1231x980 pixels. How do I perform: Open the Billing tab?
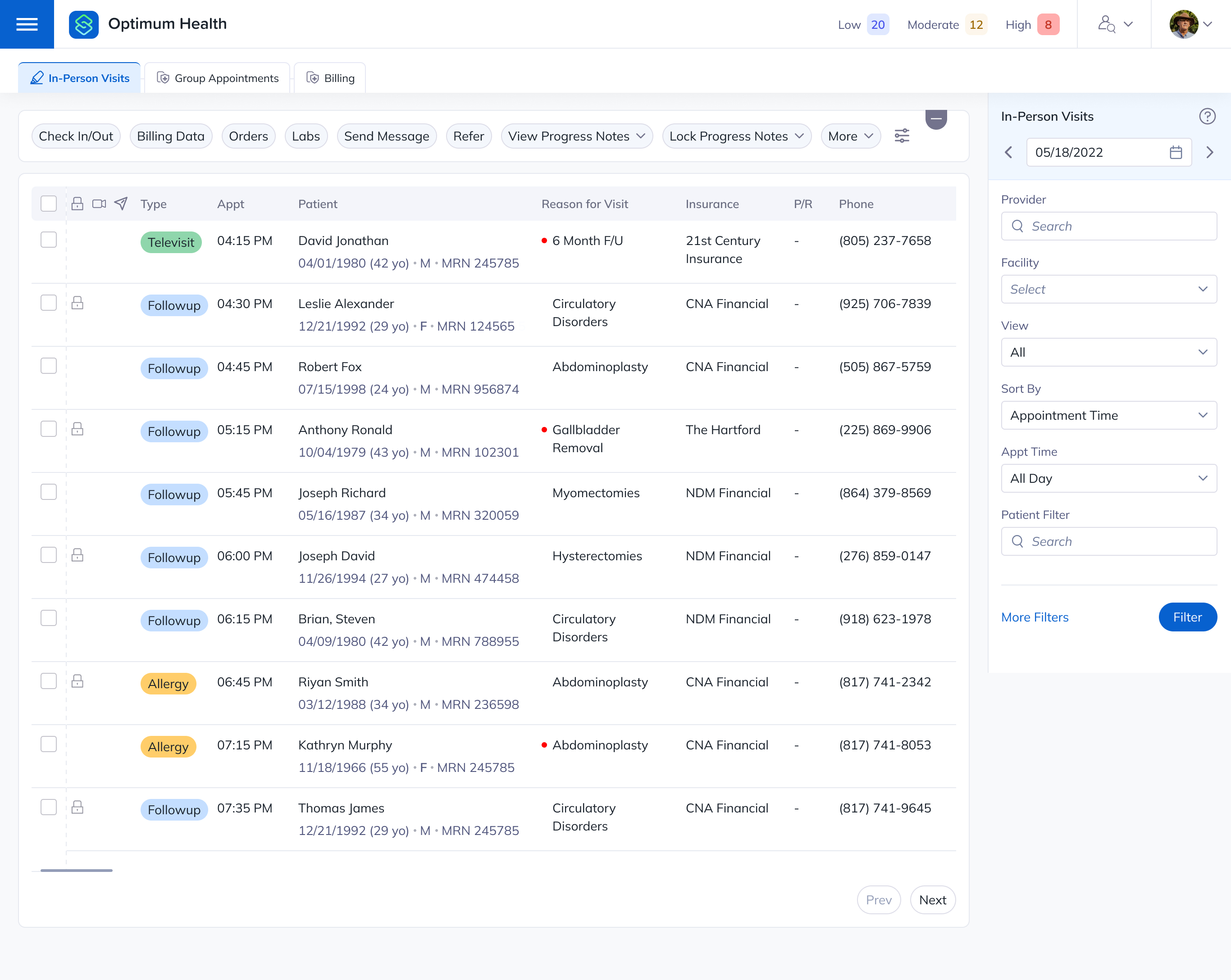click(x=330, y=78)
